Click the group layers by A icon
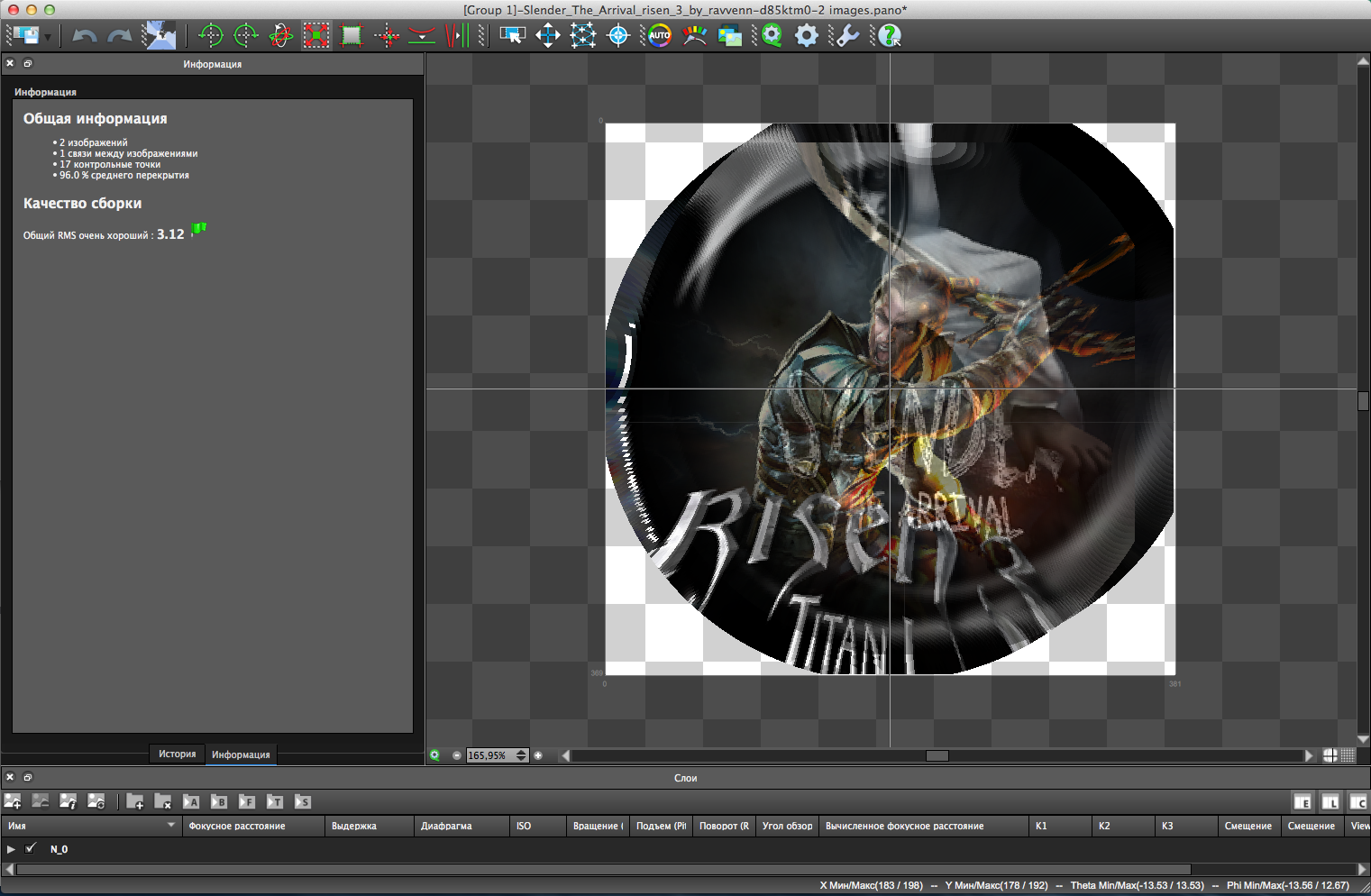1371x896 pixels. coord(191,801)
